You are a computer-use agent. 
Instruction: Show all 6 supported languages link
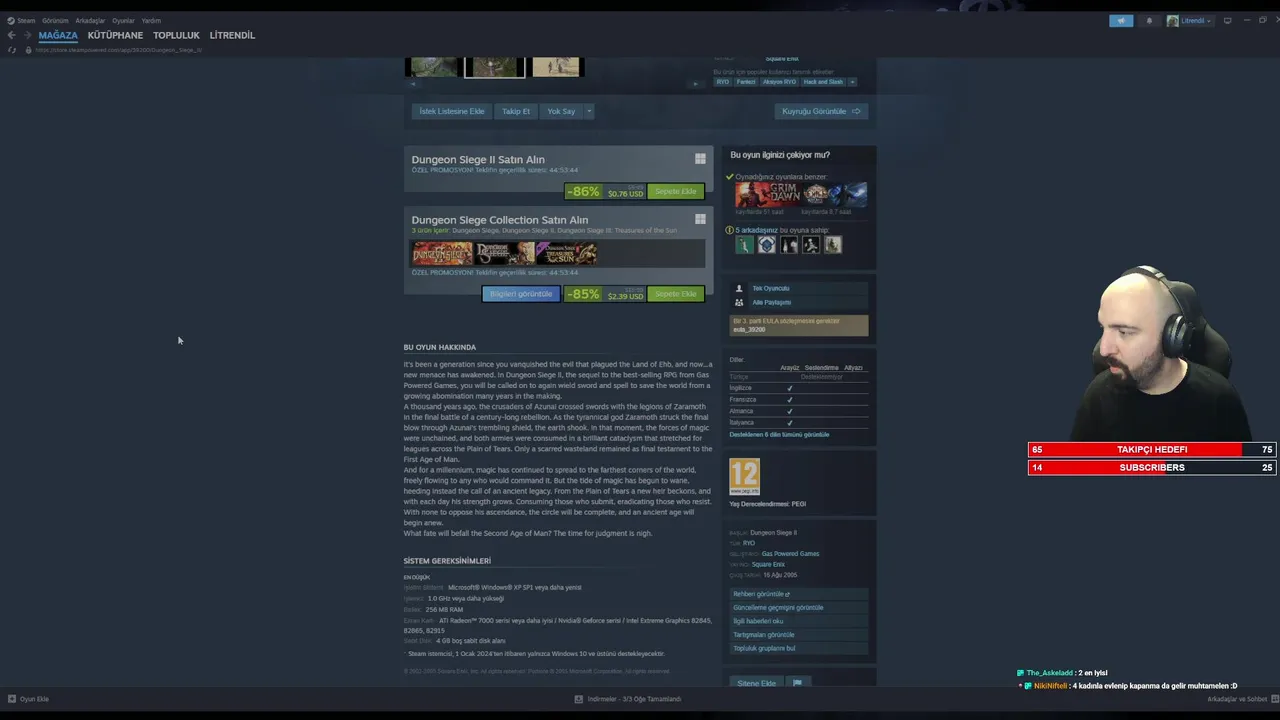(779, 435)
